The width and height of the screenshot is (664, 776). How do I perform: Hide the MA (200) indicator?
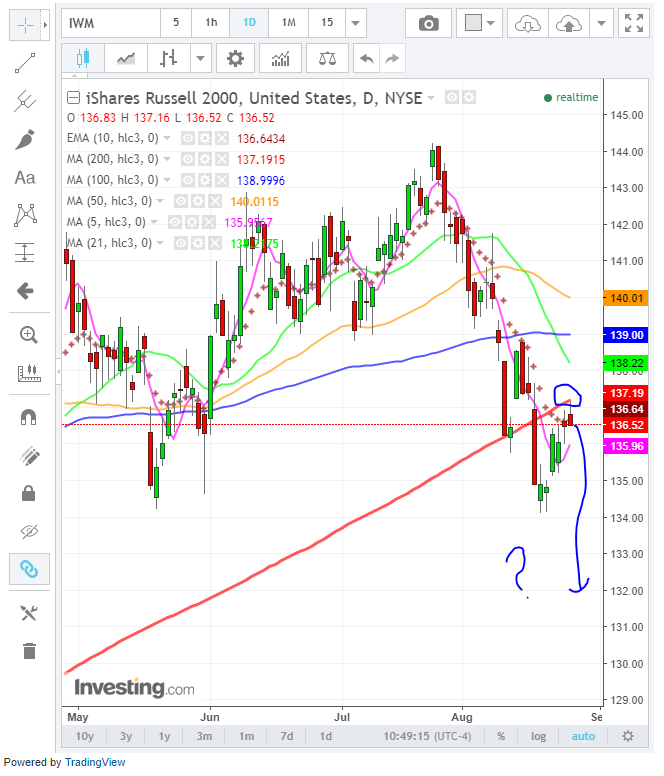[x=188, y=159]
